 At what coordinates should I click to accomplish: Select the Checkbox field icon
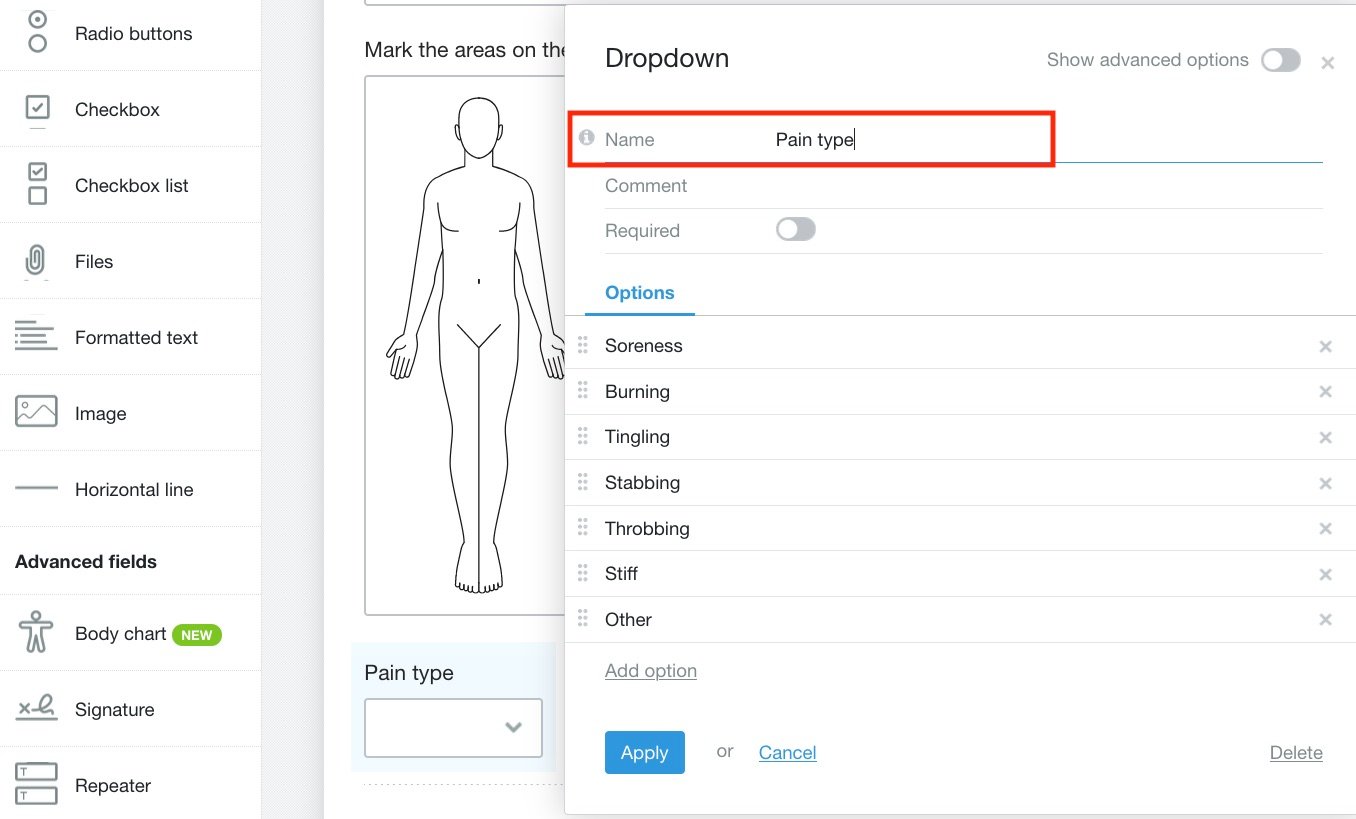pos(36,108)
